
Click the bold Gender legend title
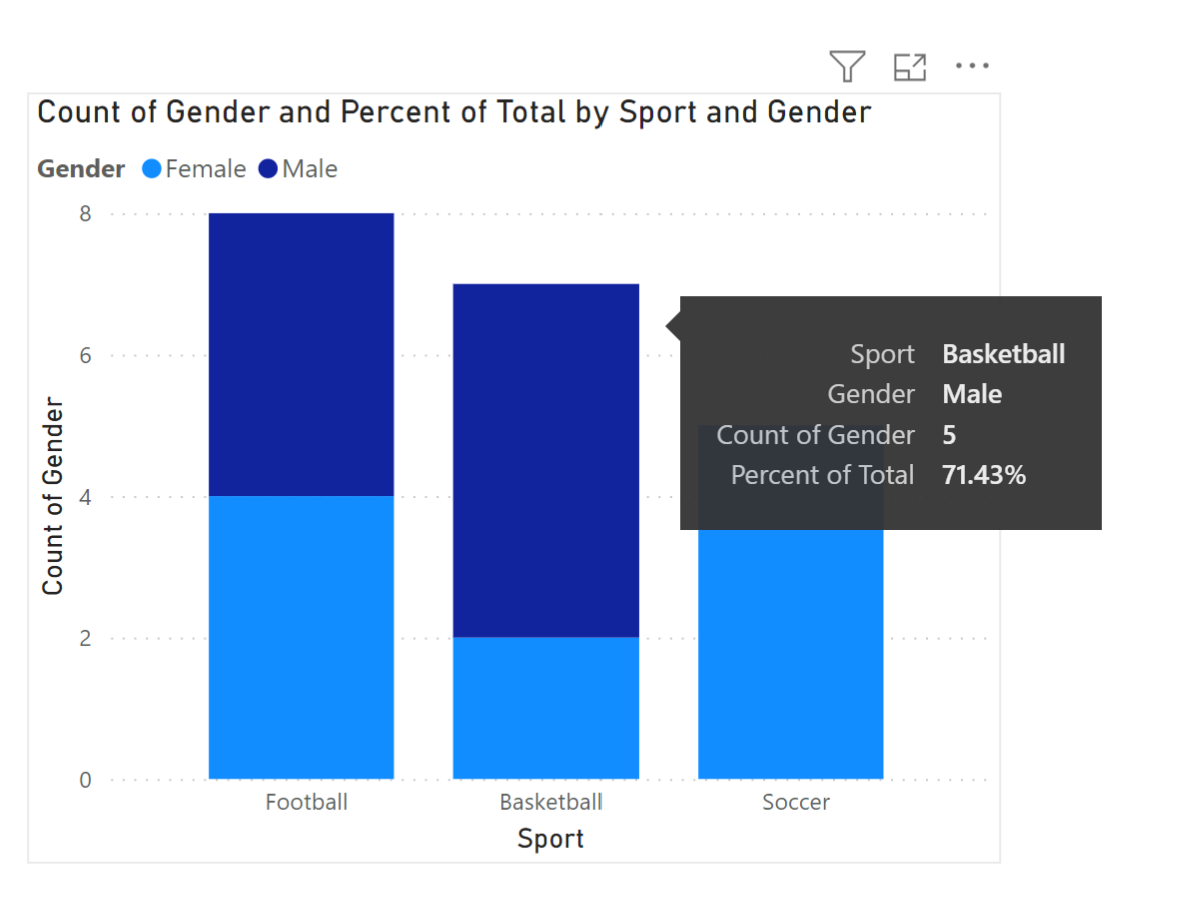(x=81, y=170)
